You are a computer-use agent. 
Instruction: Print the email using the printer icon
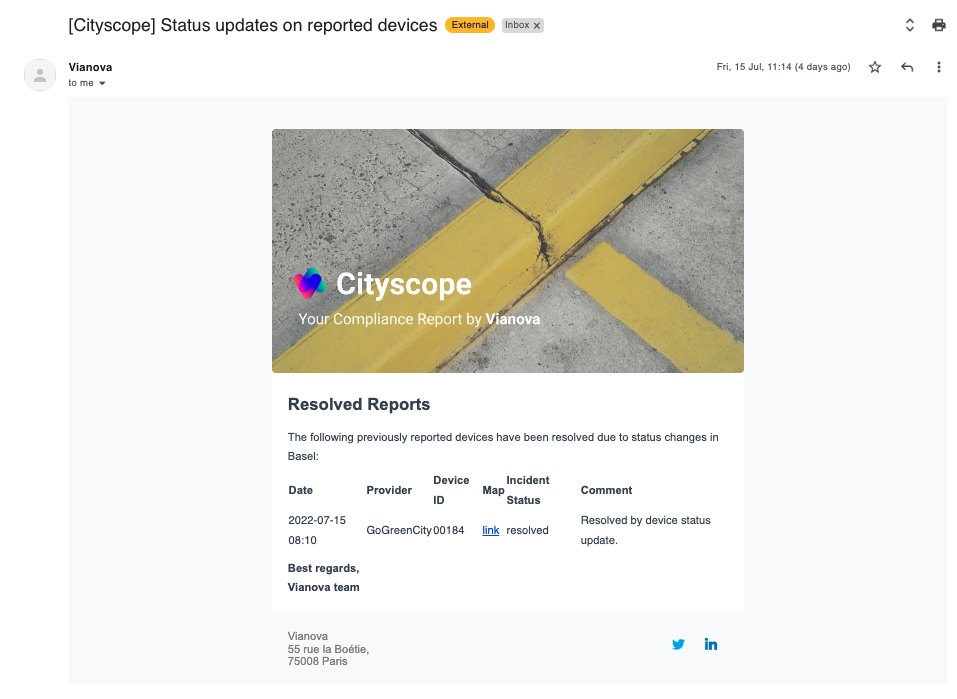pos(938,25)
